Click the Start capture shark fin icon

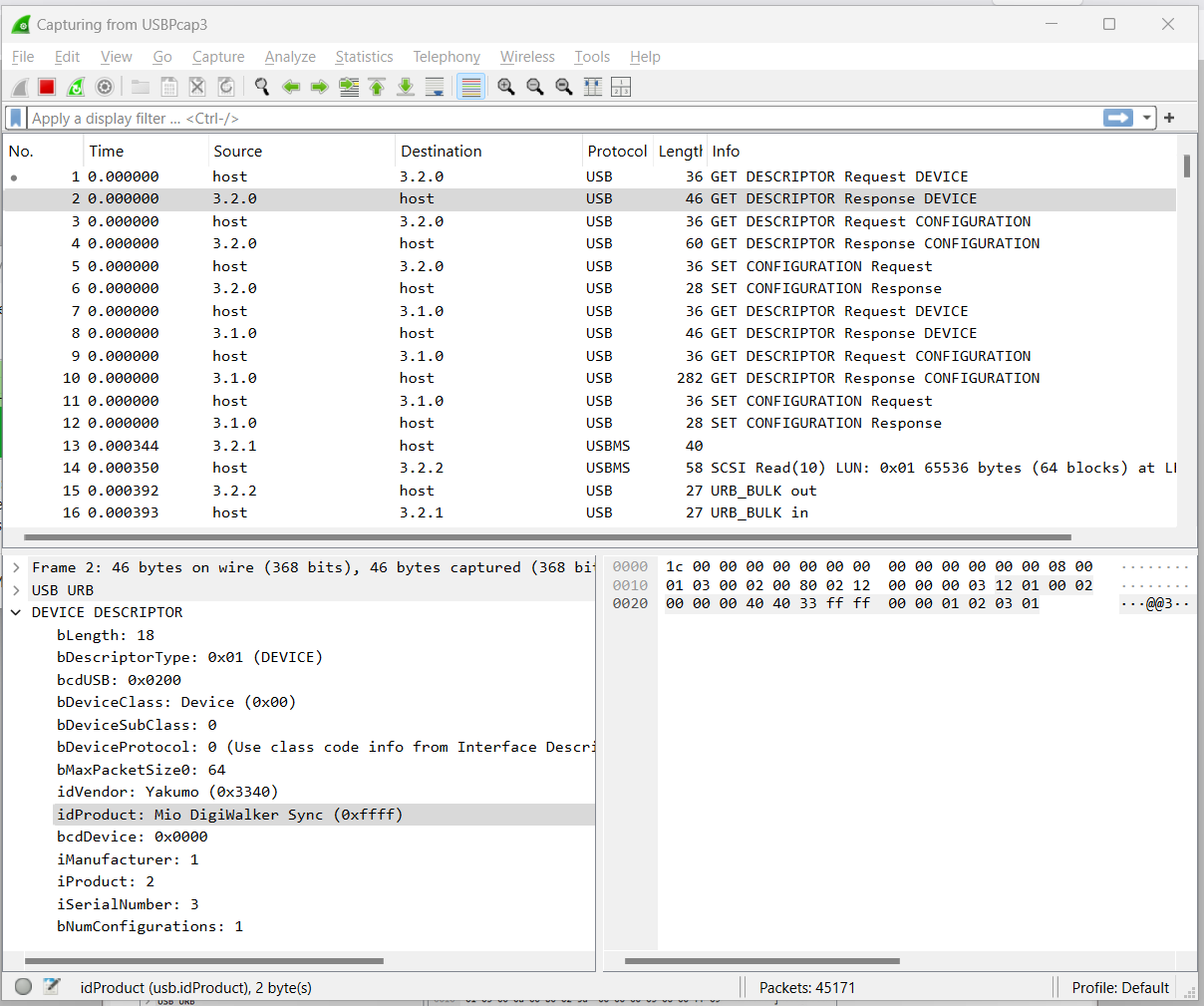(x=19, y=87)
